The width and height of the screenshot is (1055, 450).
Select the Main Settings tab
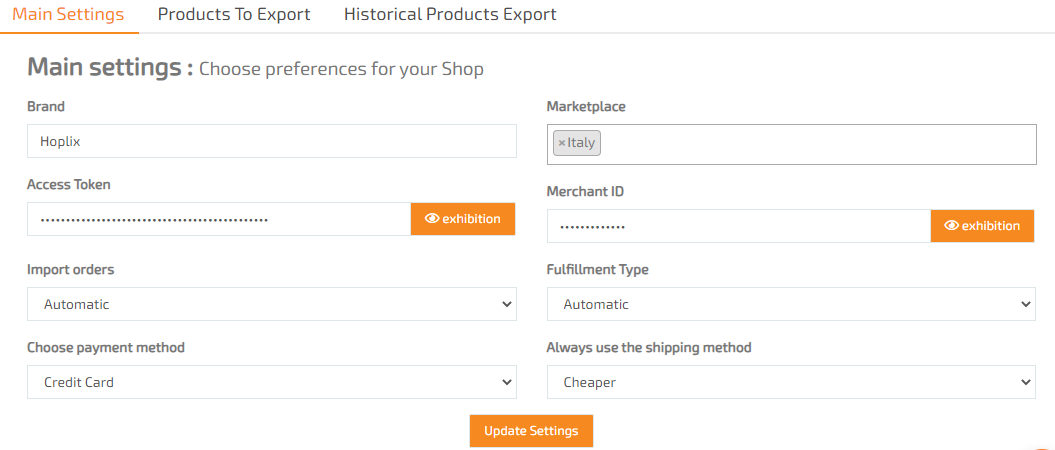tap(69, 15)
